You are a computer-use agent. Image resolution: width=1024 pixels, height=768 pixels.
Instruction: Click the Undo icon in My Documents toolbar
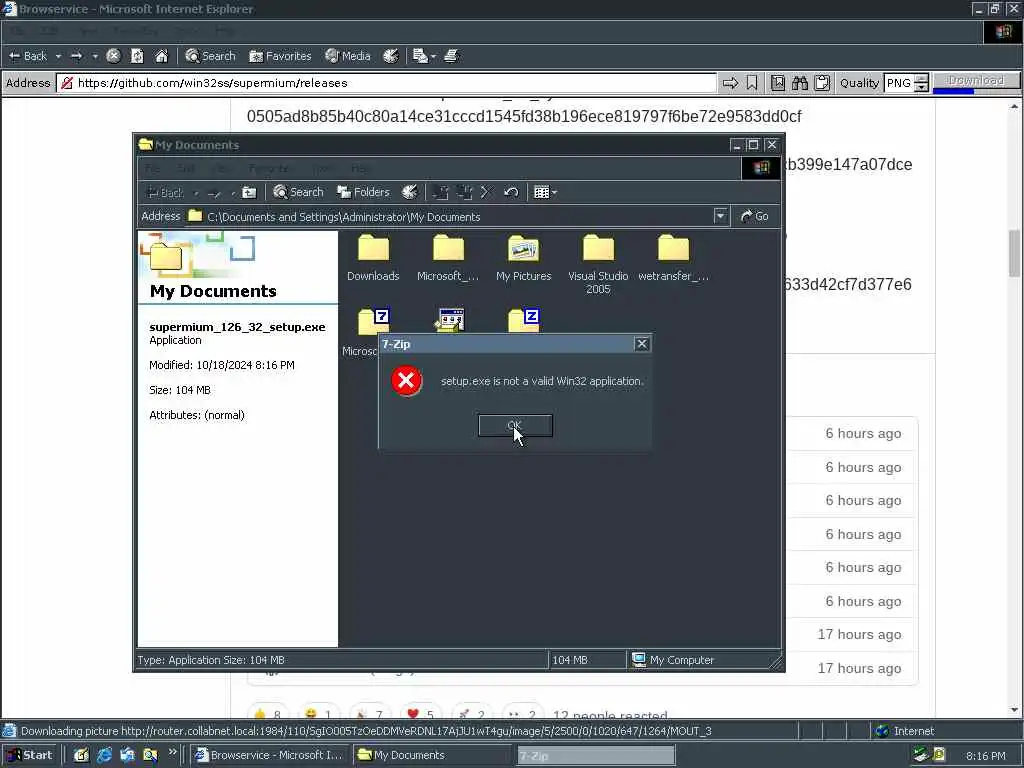point(511,193)
